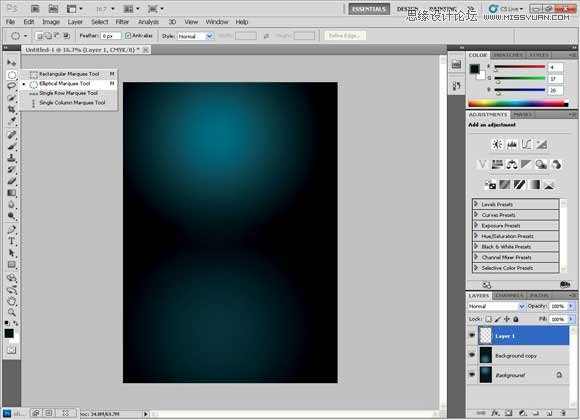Hide the Background copy layer
Viewport: 580px width, 420px height.
(472, 355)
